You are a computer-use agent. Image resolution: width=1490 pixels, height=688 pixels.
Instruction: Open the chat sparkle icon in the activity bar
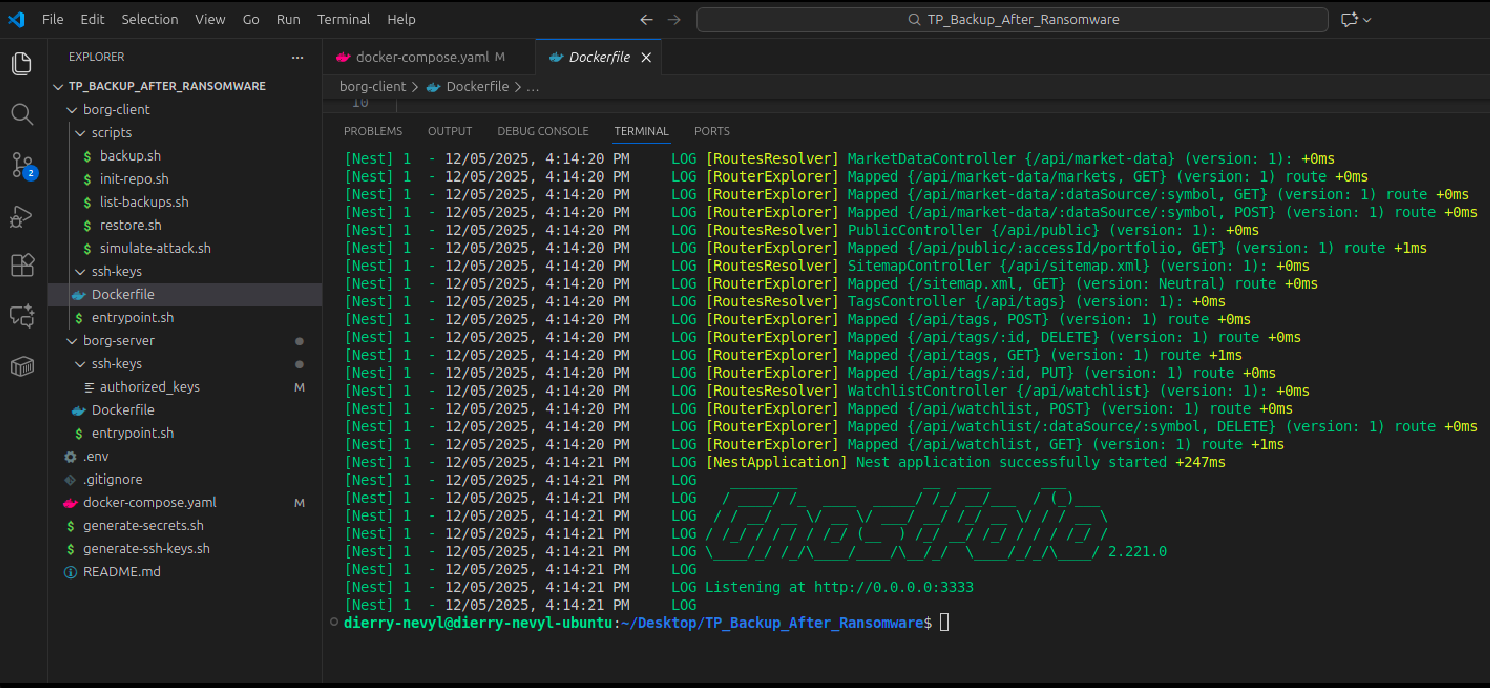[x=22, y=314]
